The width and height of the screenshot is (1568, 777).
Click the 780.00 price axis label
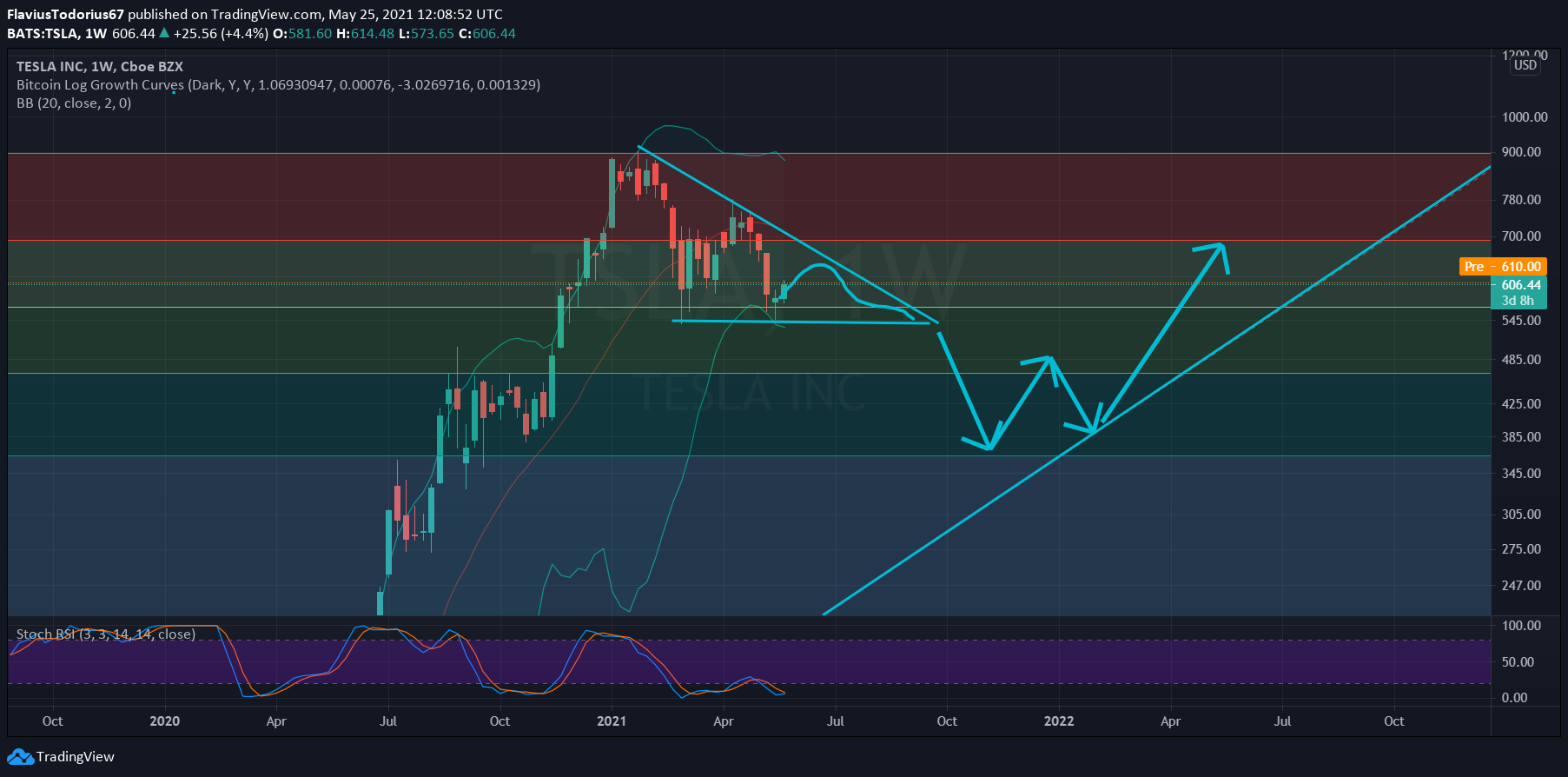point(1521,200)
